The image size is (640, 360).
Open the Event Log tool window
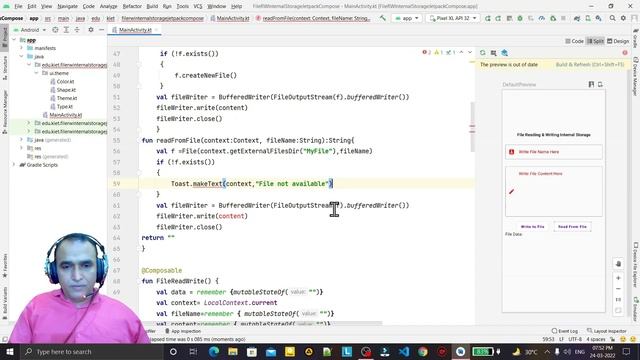click(564, 331)
